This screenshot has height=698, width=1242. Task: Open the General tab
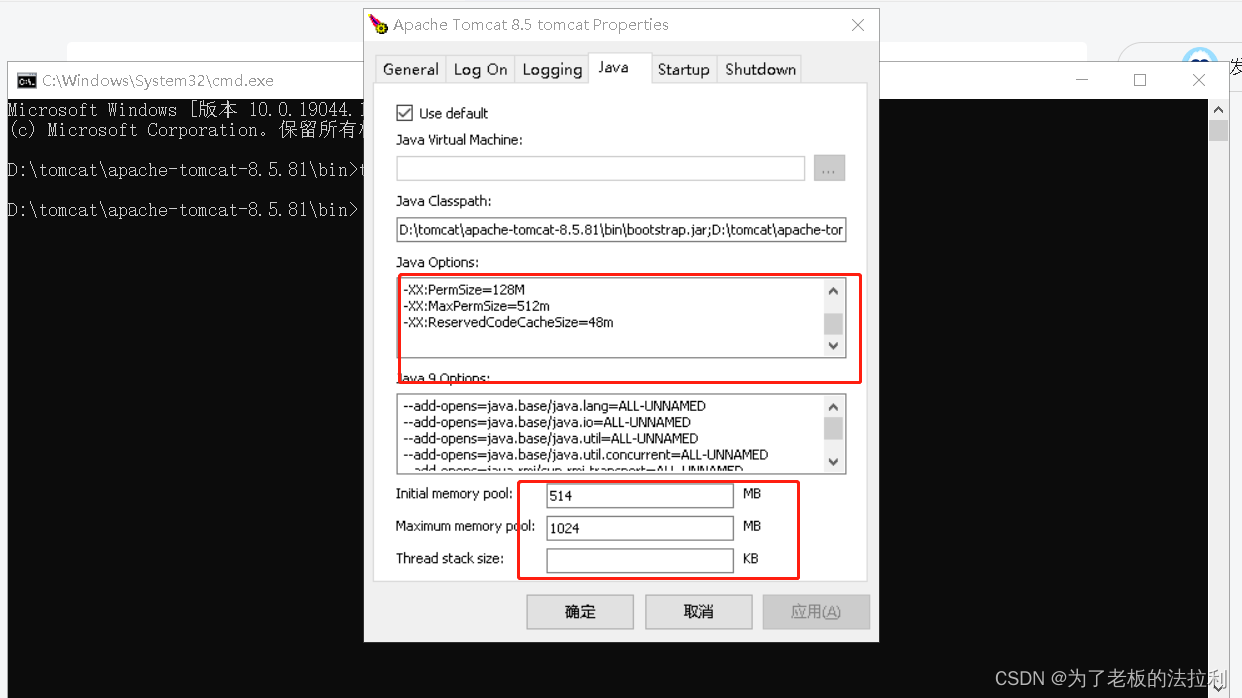tap(411, 69)
